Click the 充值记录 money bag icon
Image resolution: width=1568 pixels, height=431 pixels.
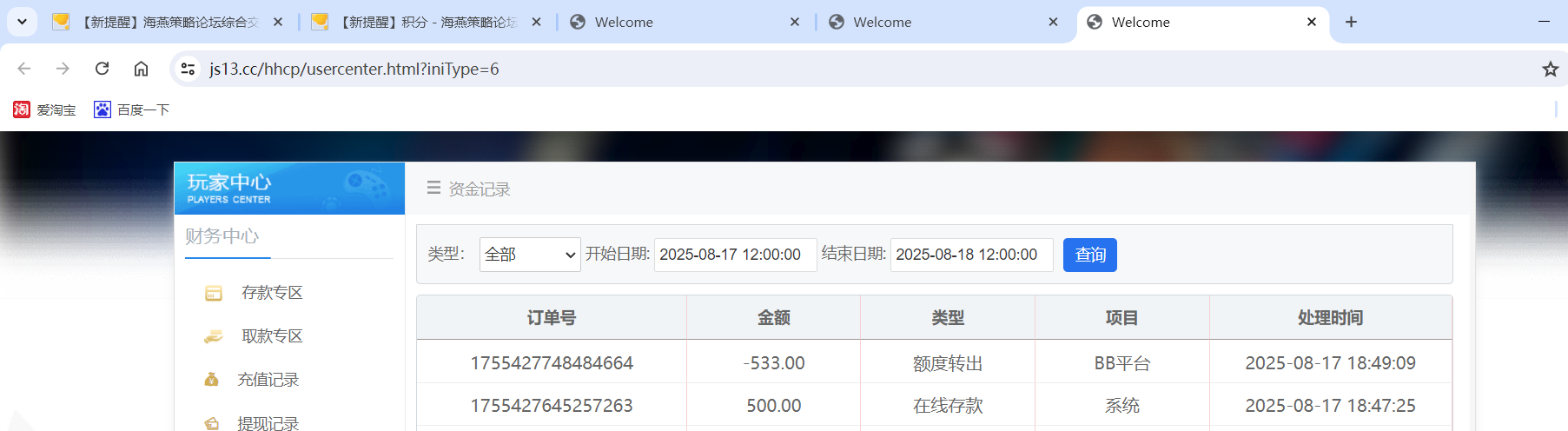(211, 380)
